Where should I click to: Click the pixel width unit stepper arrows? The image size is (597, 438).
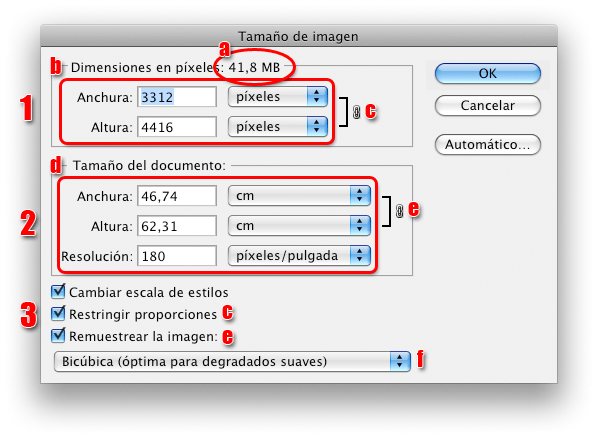317,97
